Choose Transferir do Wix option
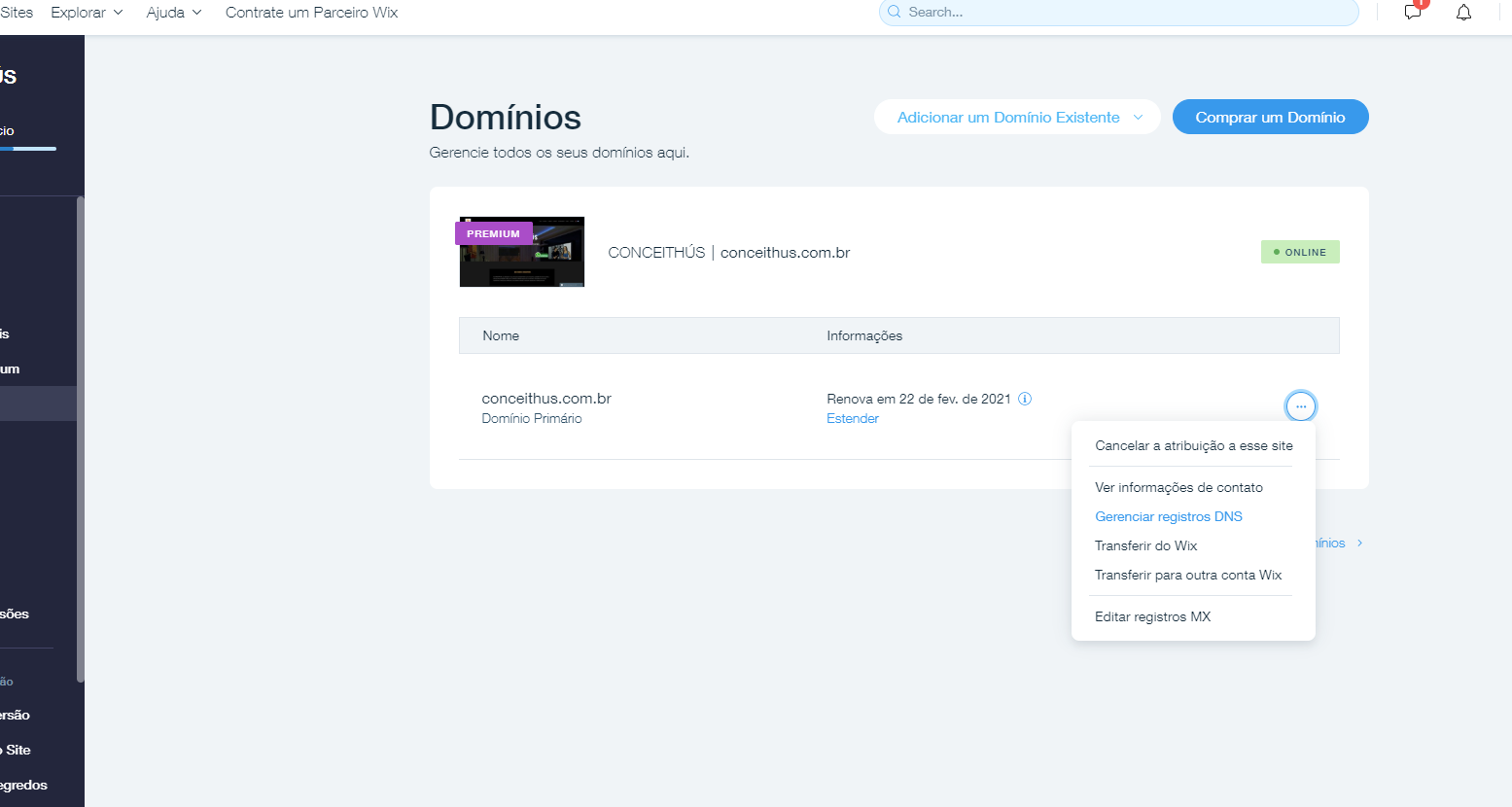The height and width of the screenshot is (807, 1512). (x=1145, y=545)
